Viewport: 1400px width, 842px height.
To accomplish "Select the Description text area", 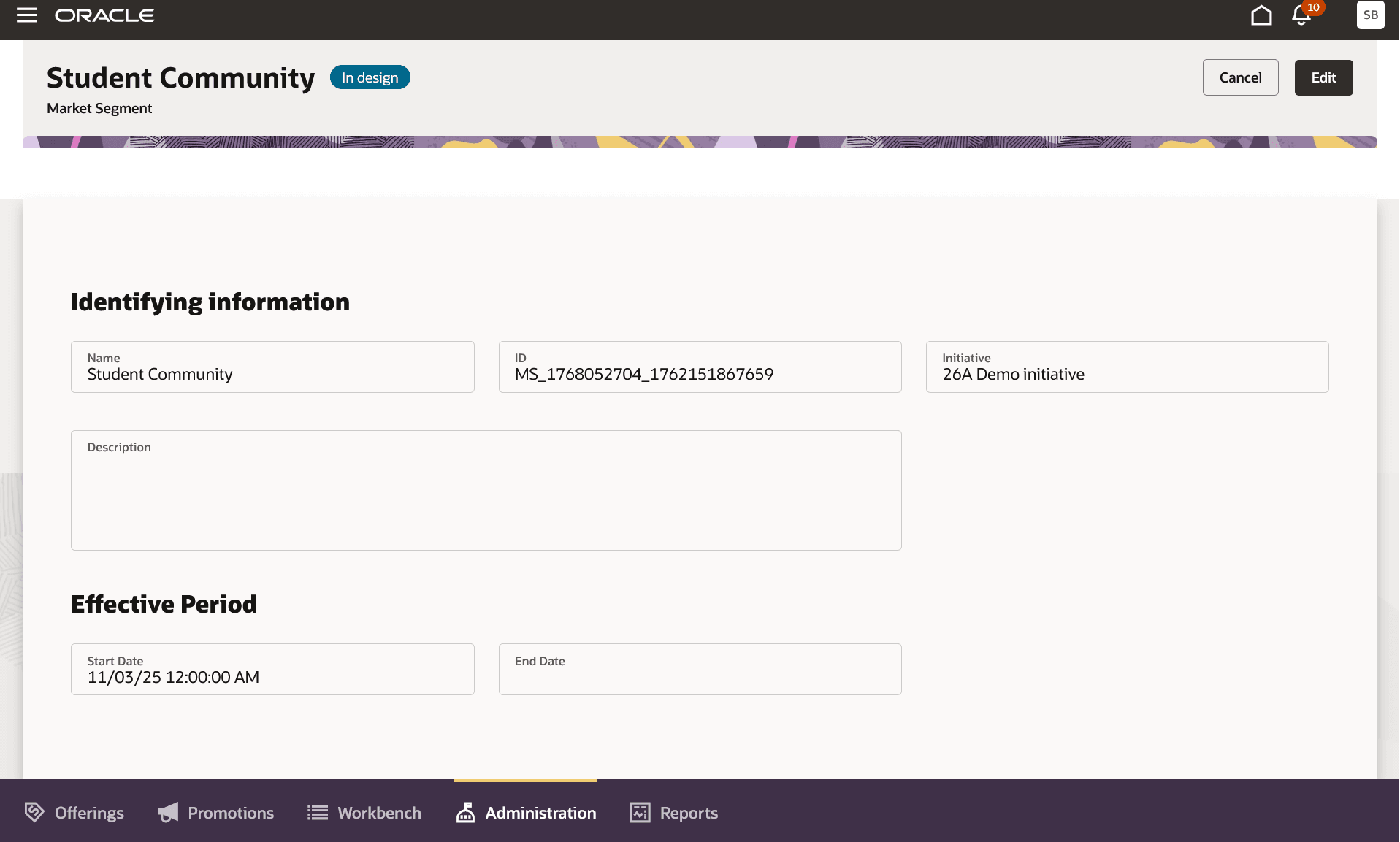I will [x=486, y=489].
